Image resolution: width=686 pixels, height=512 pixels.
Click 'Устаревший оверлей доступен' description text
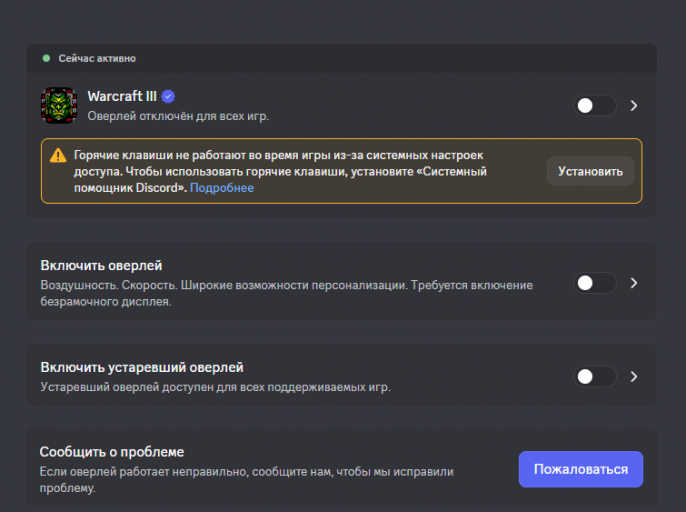coord(215,387)
